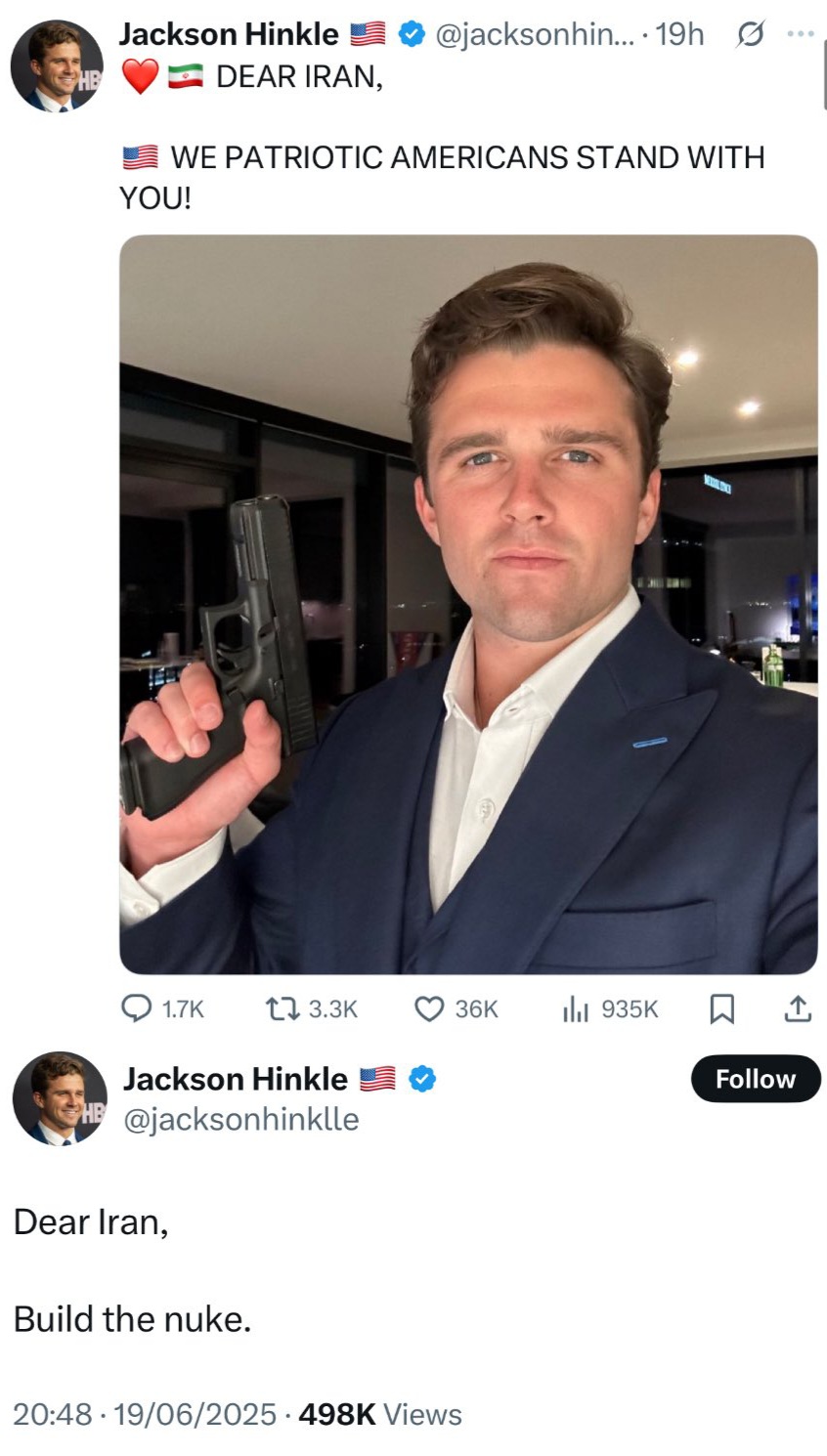Tap the repost icon showing 3.3K

point(283,1008)
